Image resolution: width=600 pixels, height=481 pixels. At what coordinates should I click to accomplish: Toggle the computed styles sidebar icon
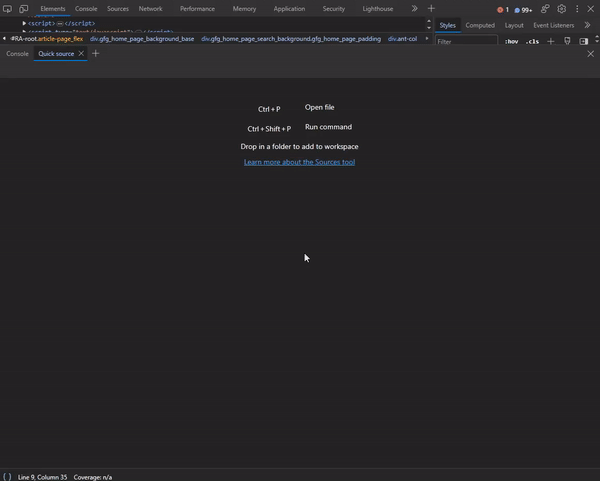[584, 41]
